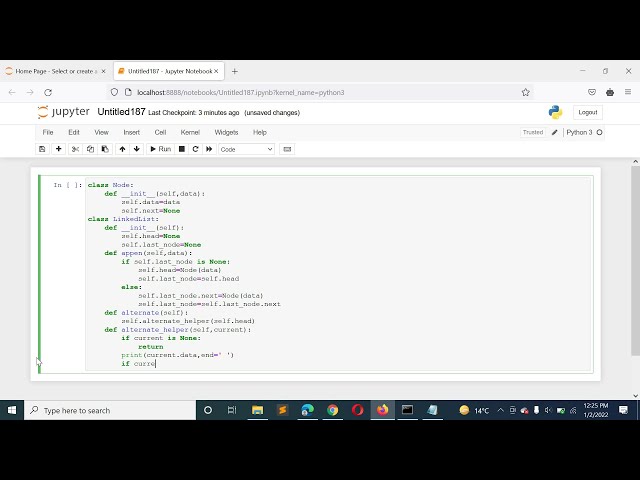Open Pocket save icon in browser toolbar

[592, 93]
